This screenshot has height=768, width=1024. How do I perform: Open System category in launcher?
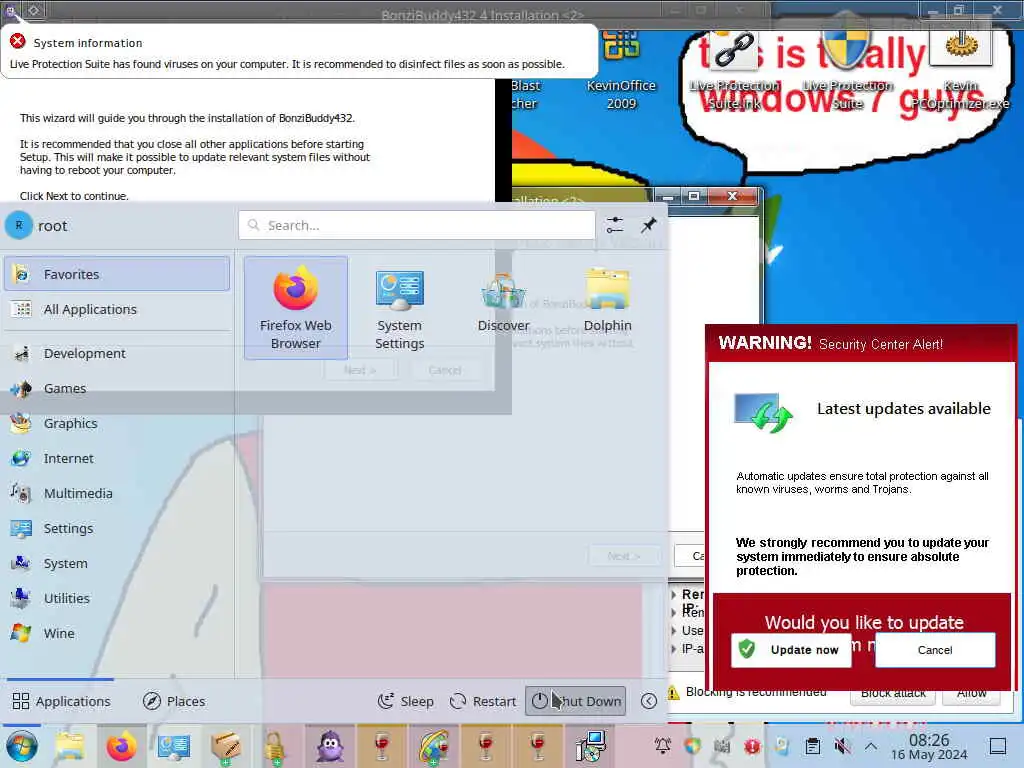[x=117, y=563]
